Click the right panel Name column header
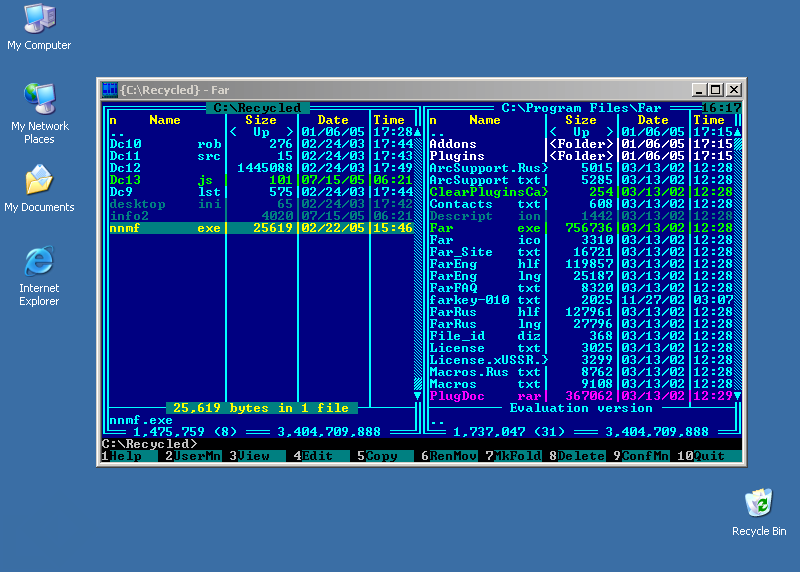Image resolution: width=800 pixels, height=572 pixels. [x=485, y=120]
